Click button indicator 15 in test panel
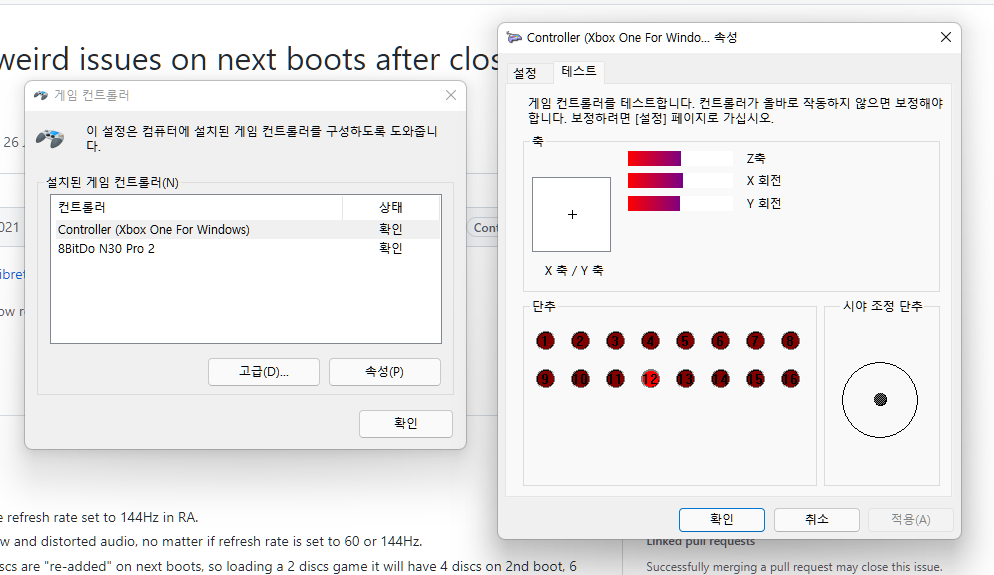 coord(755,379)
